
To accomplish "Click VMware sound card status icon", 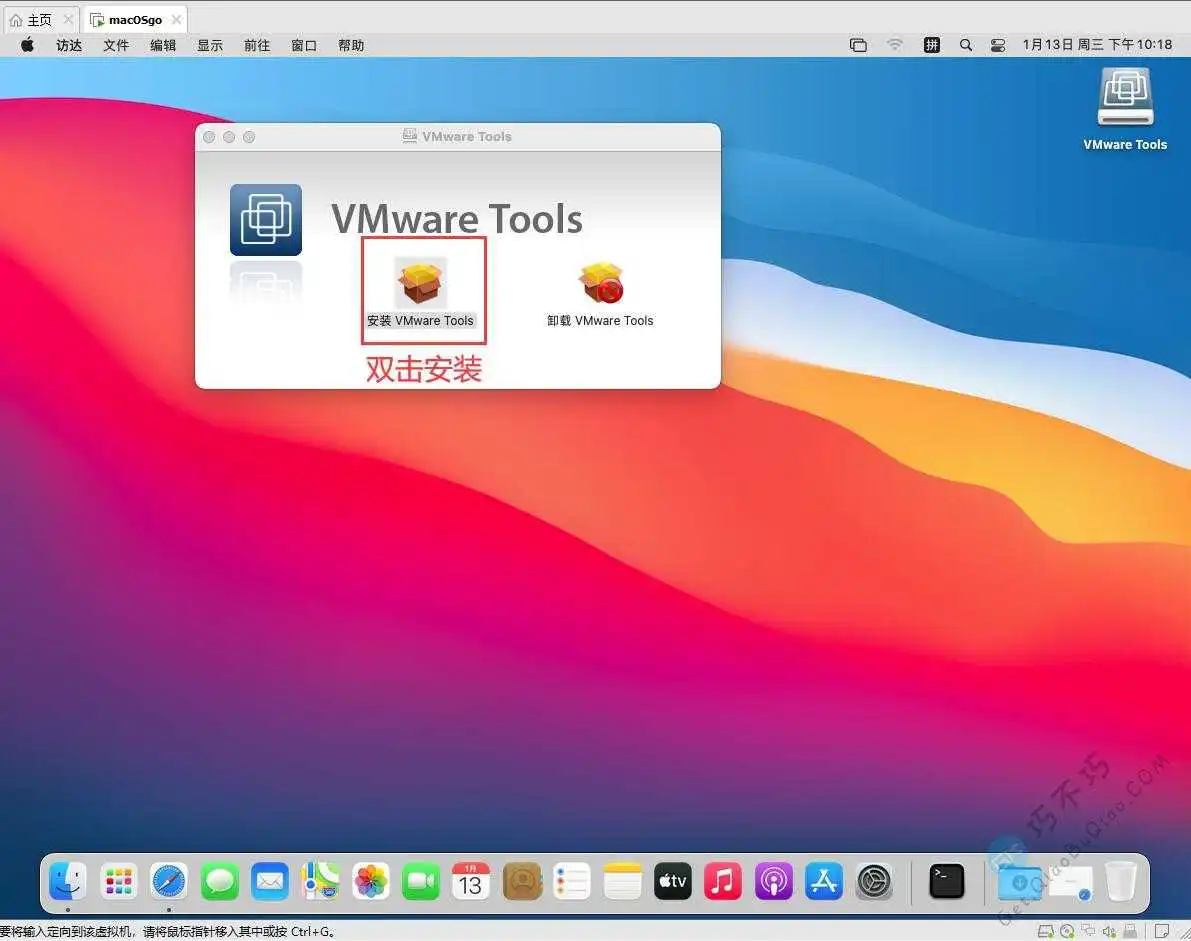I will click(x=1110, y=931).
